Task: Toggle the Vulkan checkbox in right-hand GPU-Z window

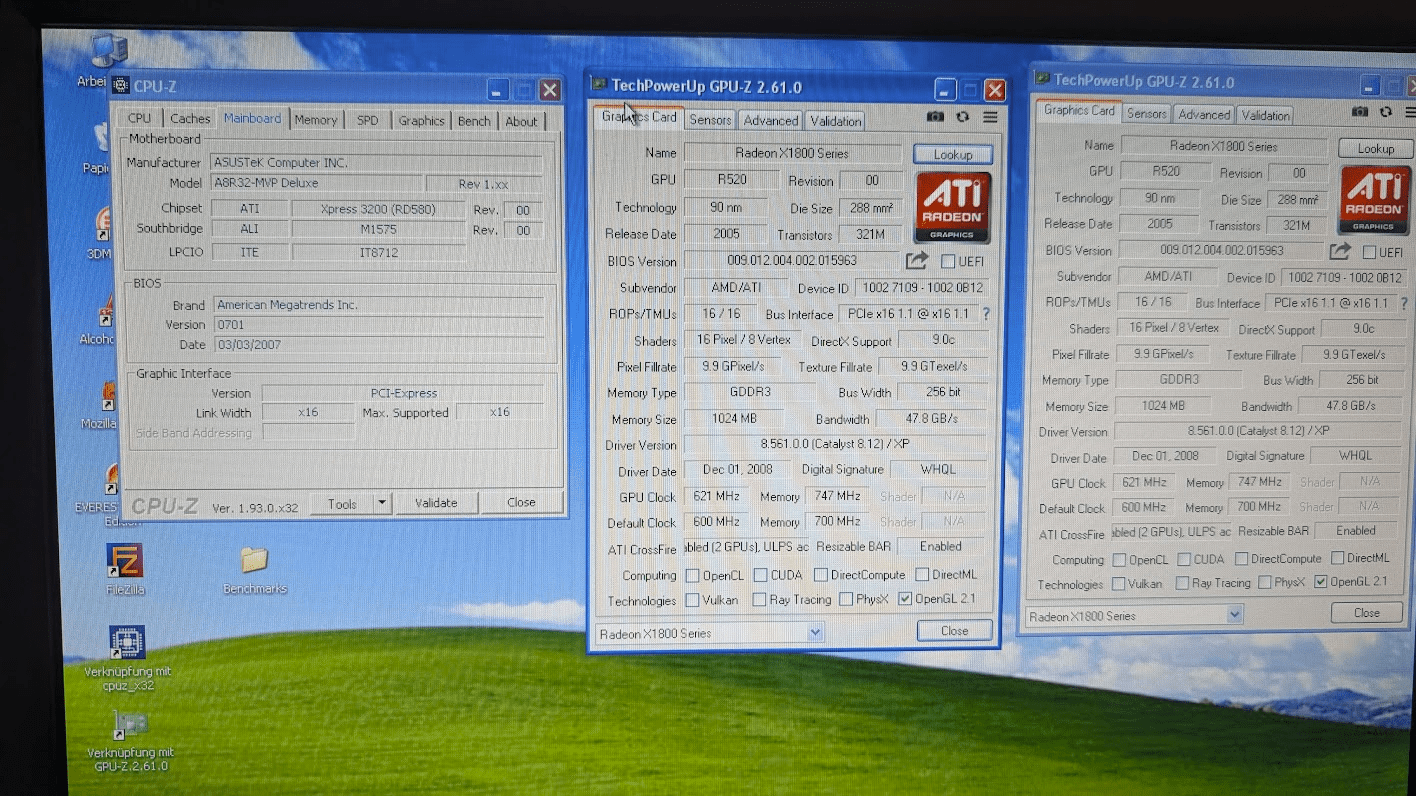Action: pos(1119,583)
